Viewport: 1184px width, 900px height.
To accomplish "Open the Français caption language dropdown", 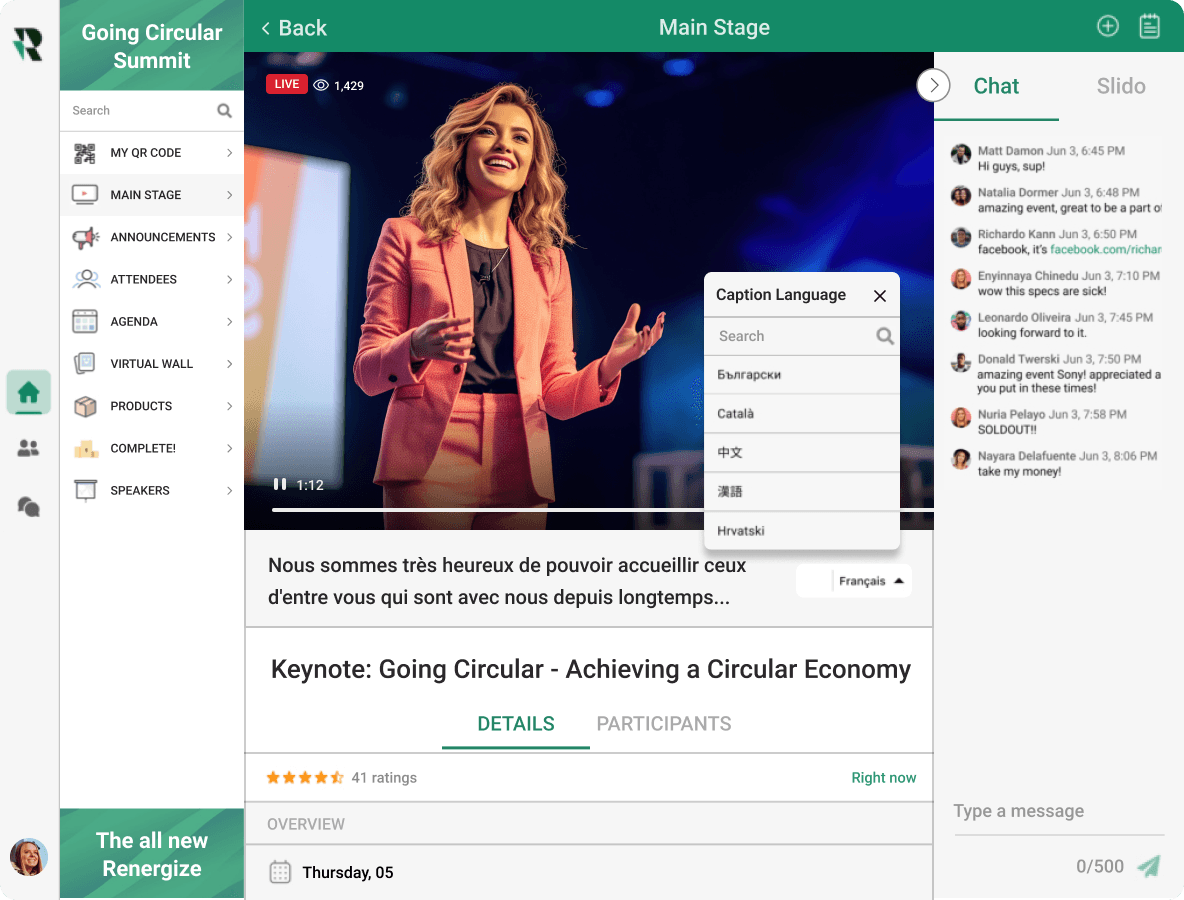I will tap(854, 581).
